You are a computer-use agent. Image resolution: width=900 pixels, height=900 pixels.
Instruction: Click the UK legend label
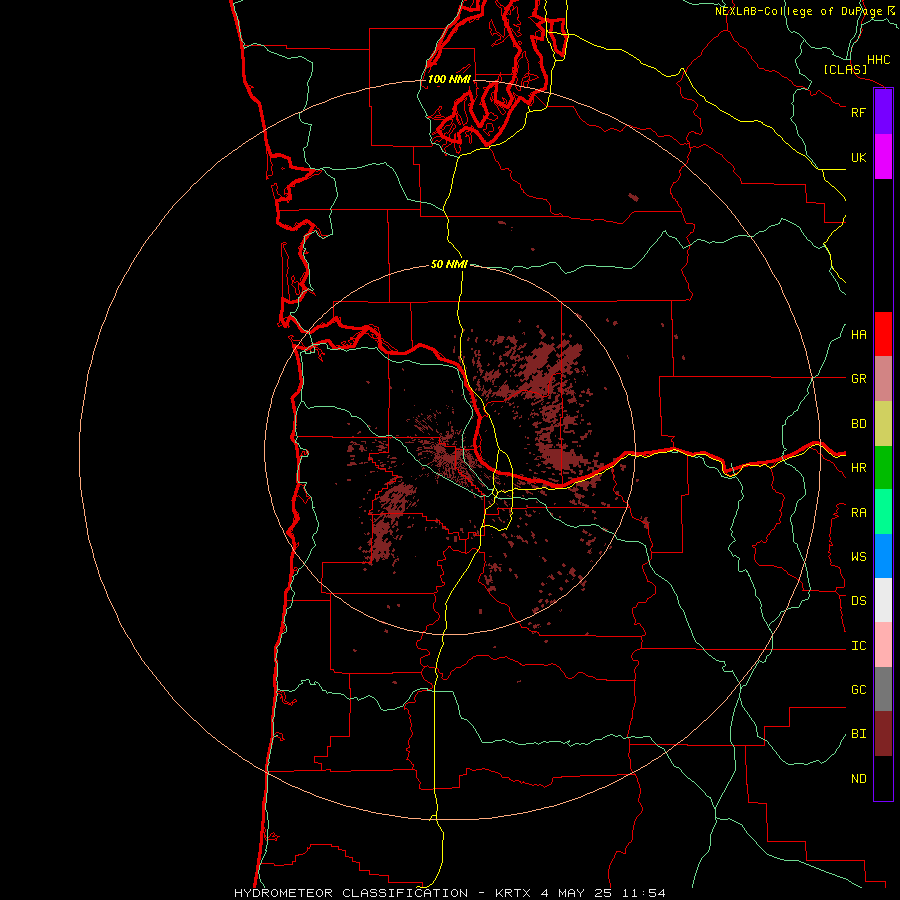(859, 157)
